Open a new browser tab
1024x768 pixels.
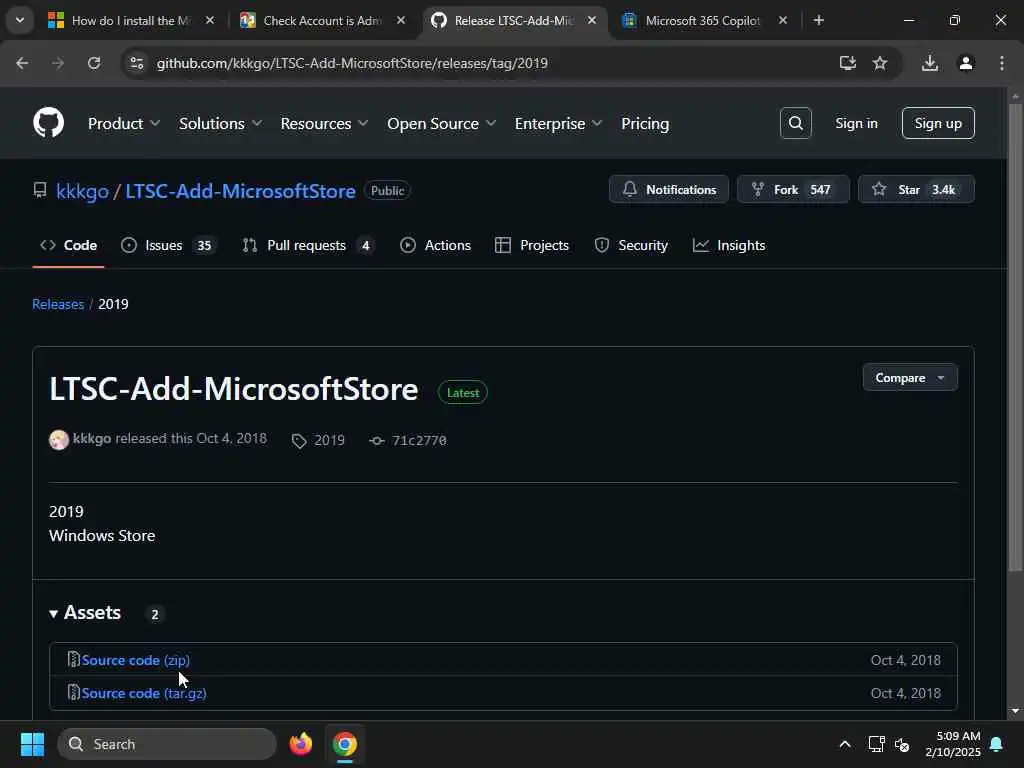tap(818, 20)
